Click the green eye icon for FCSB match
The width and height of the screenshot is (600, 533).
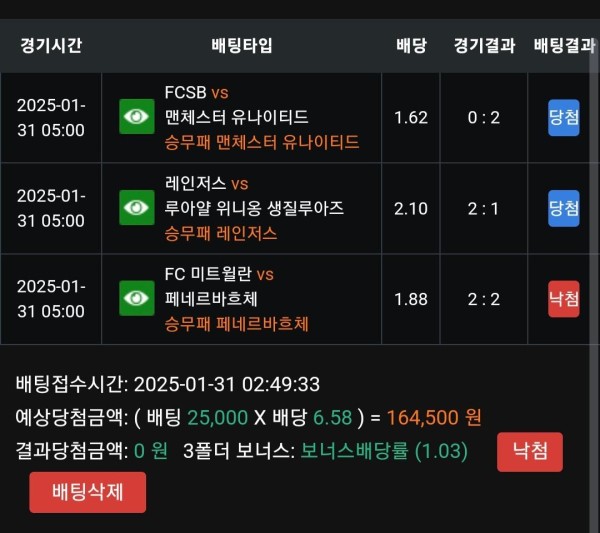tap(137, 117)
